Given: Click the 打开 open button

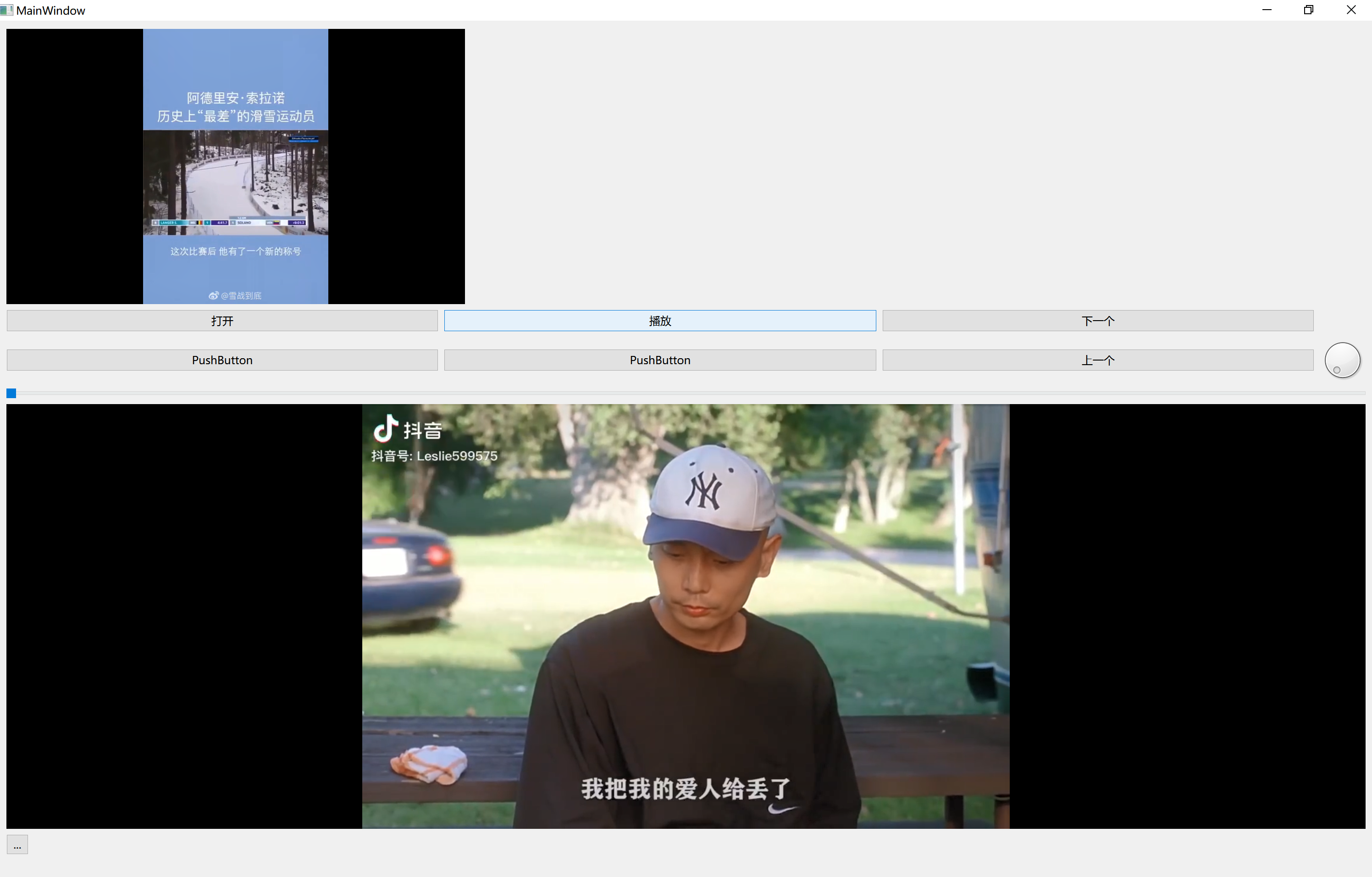Looking at the screenshot, I should [x=221, y=321].
